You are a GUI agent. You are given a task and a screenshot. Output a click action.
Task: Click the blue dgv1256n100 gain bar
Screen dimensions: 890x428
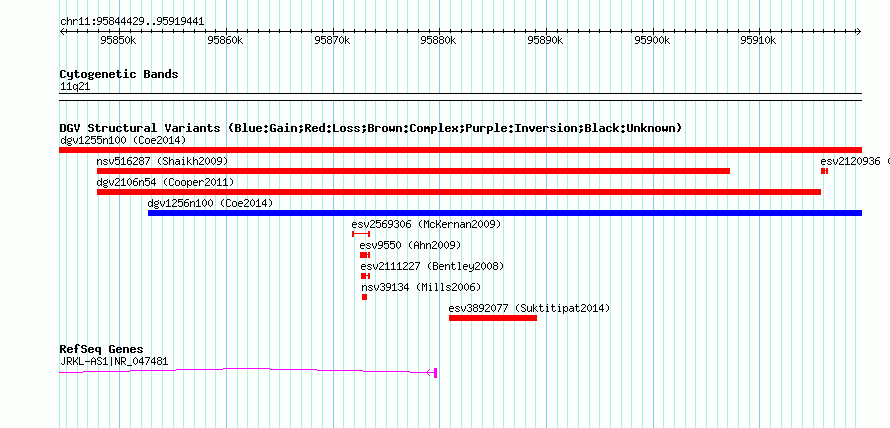(505, 213)
